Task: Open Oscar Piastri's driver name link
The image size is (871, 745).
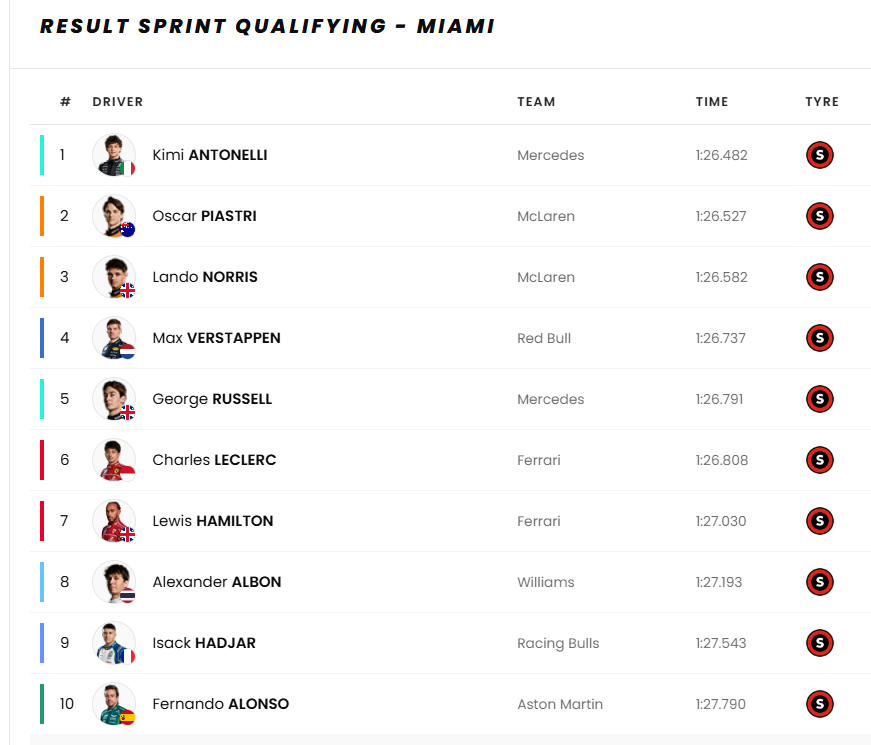Action: [204, 216]
